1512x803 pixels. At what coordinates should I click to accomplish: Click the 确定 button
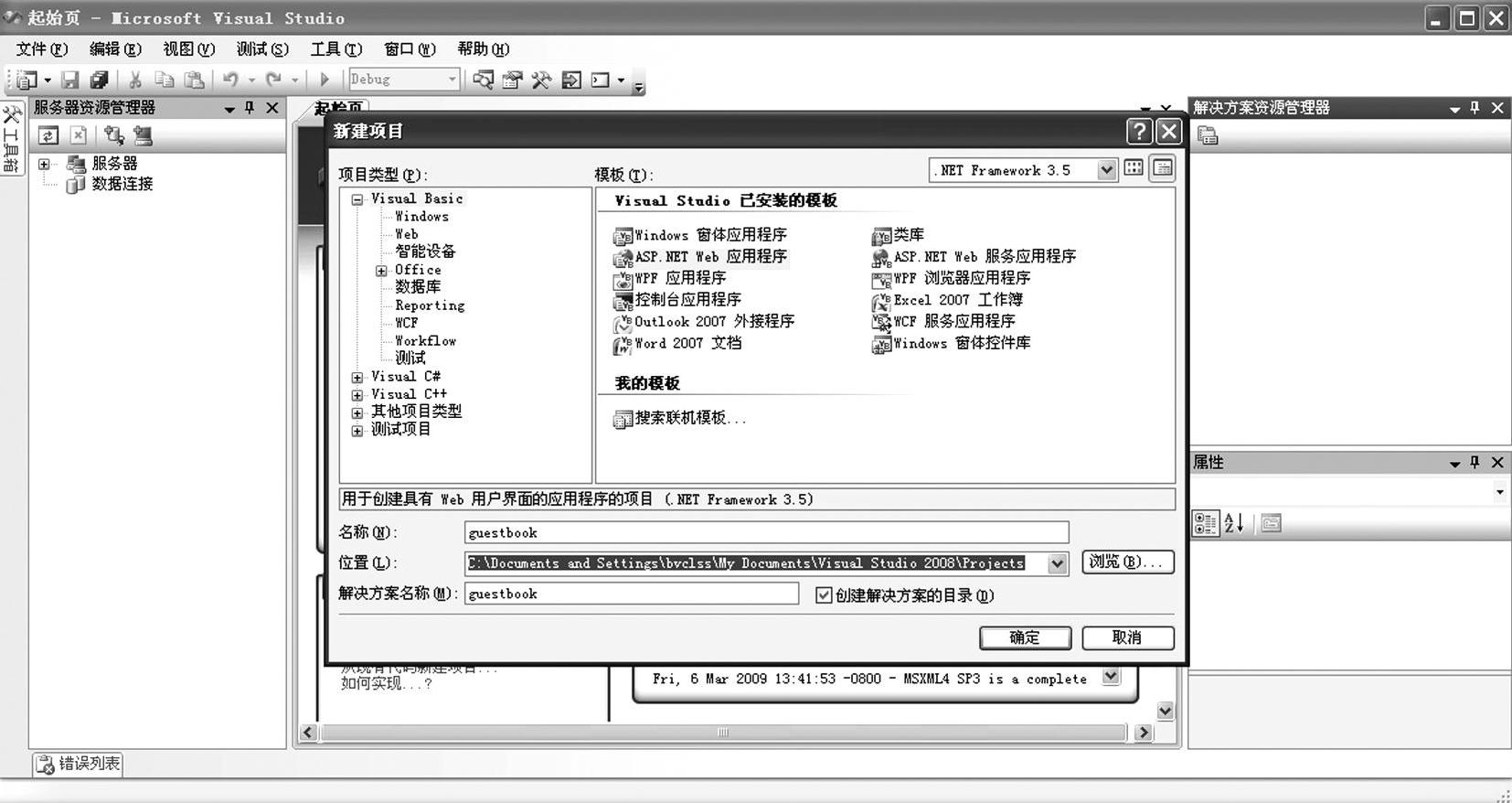[x=1025, y=637]
